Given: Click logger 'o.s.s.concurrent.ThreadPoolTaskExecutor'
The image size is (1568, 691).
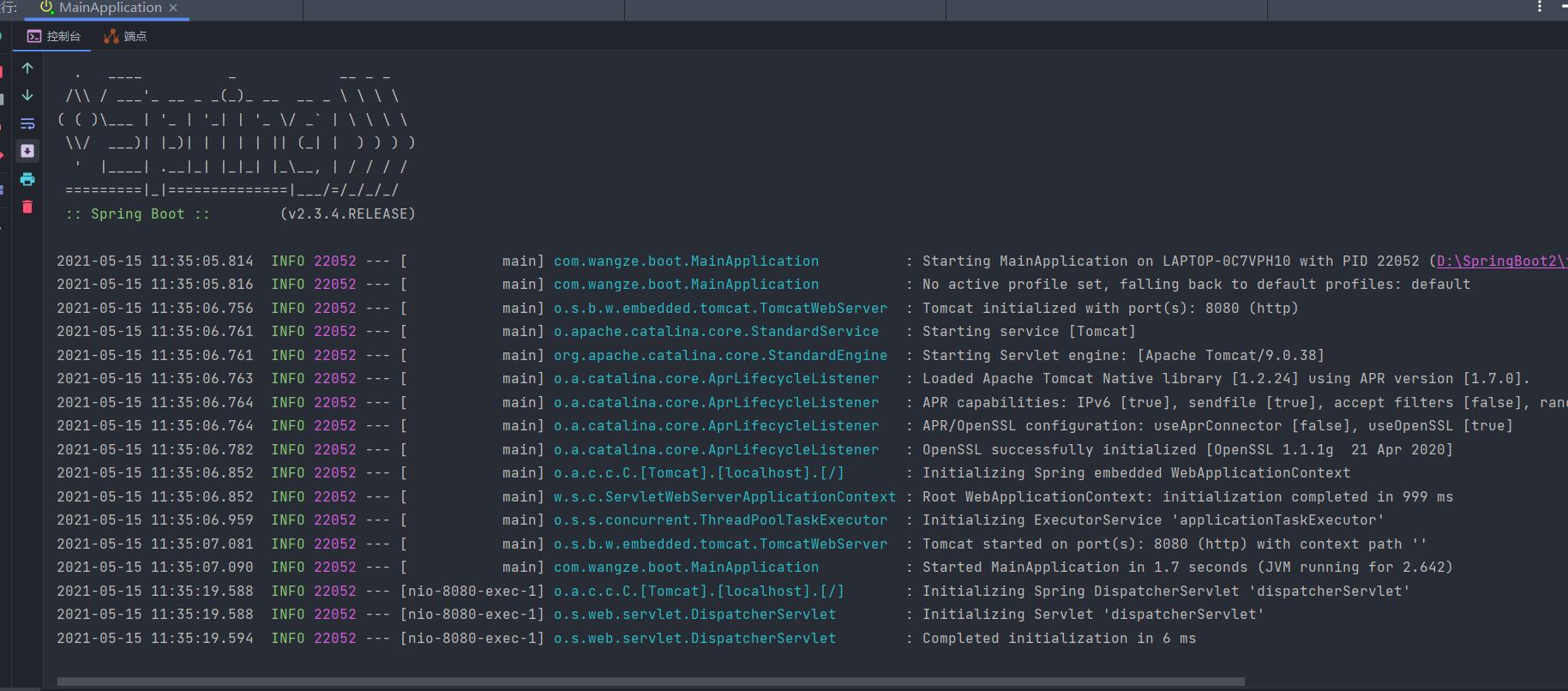Looking at the screenshot, I should (x=720, y=520).
